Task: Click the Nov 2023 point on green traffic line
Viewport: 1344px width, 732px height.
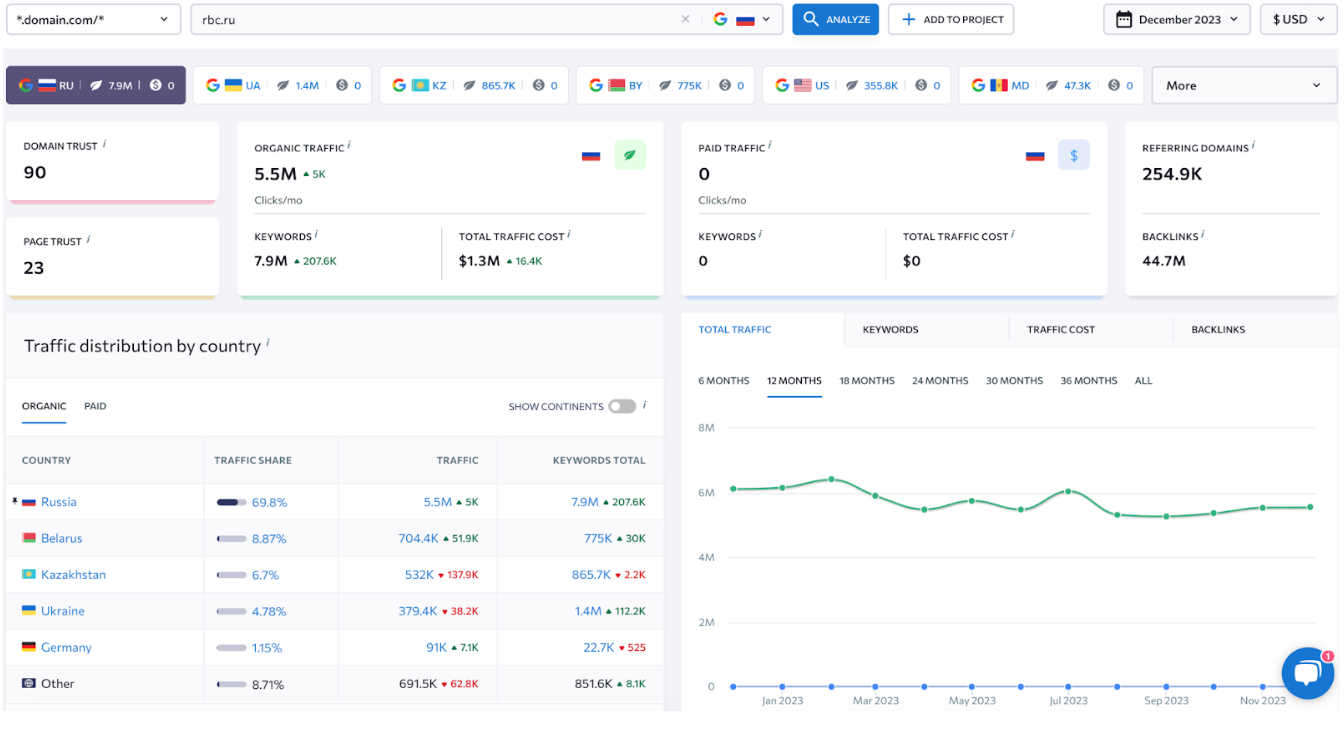Action: point(1263,508)
